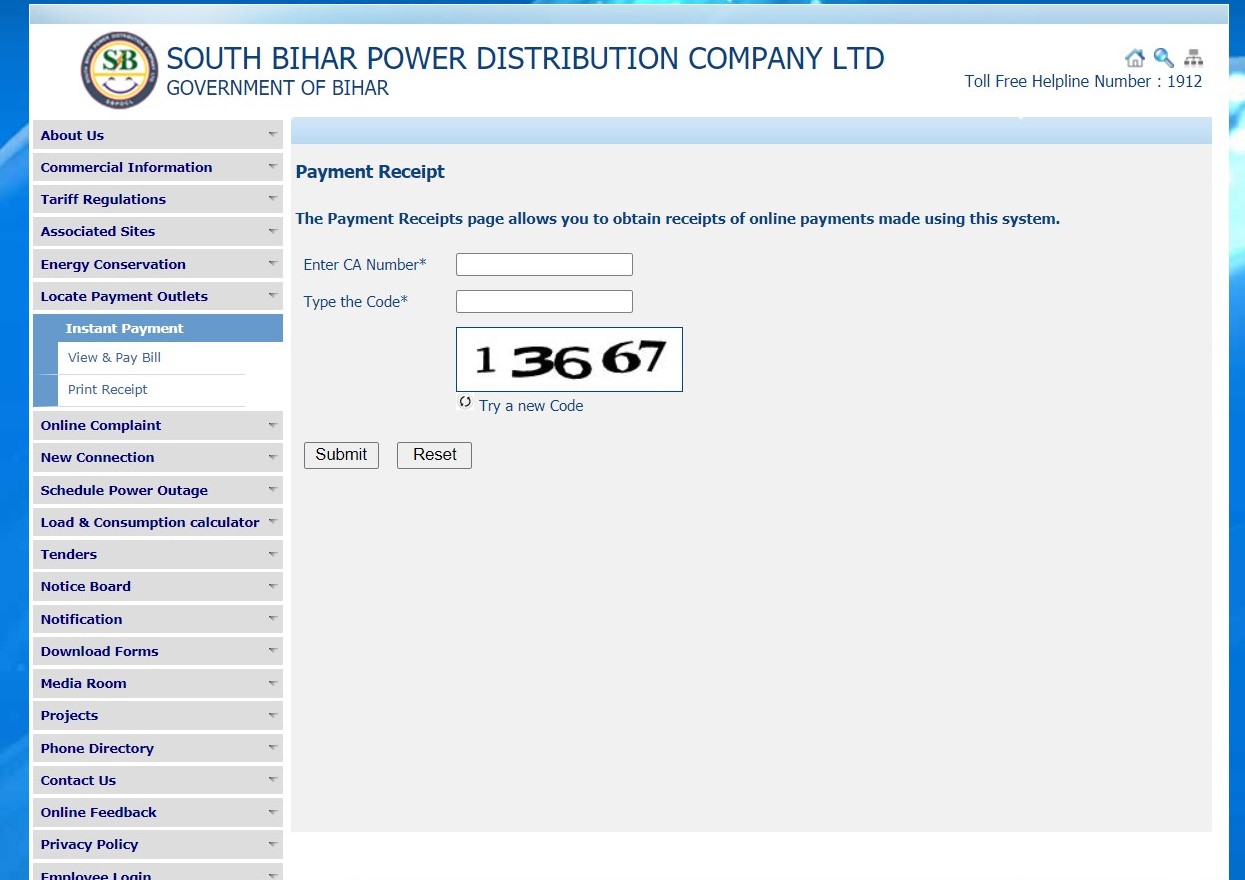Open the Energy Conservation menu
Screen dimensions: 1245x880
(x=158, y=264)
